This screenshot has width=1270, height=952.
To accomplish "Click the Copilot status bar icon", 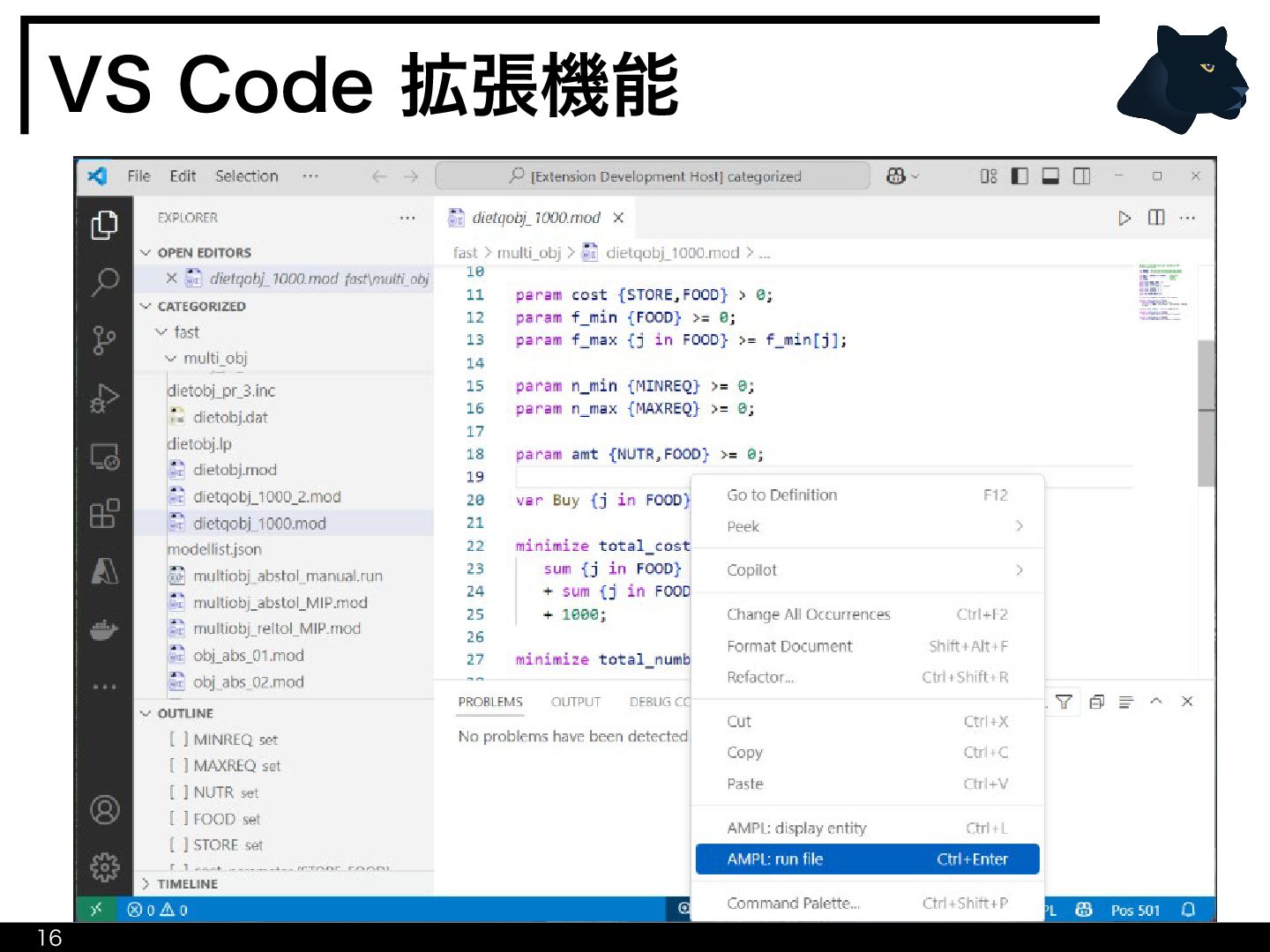I will (x=1084, y=910).
